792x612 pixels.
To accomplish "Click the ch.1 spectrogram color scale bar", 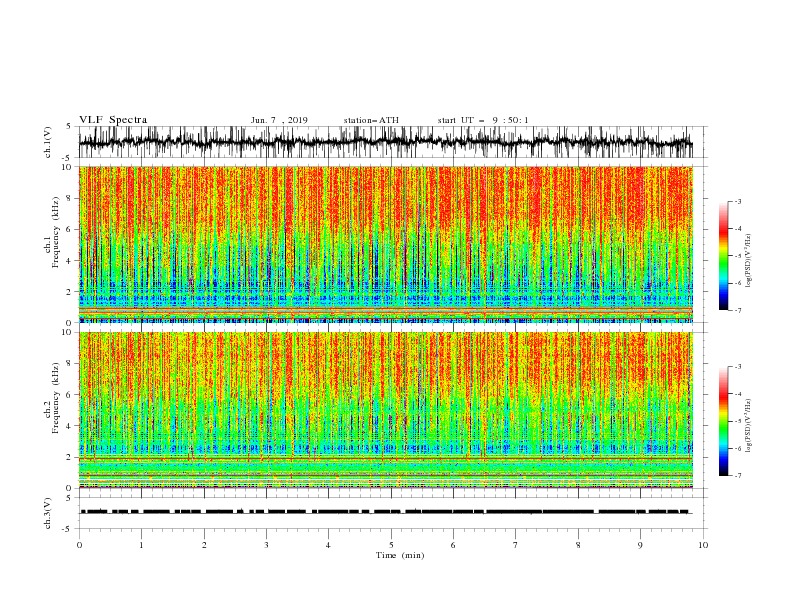I will pyautogui.click(x=723, y=256).
